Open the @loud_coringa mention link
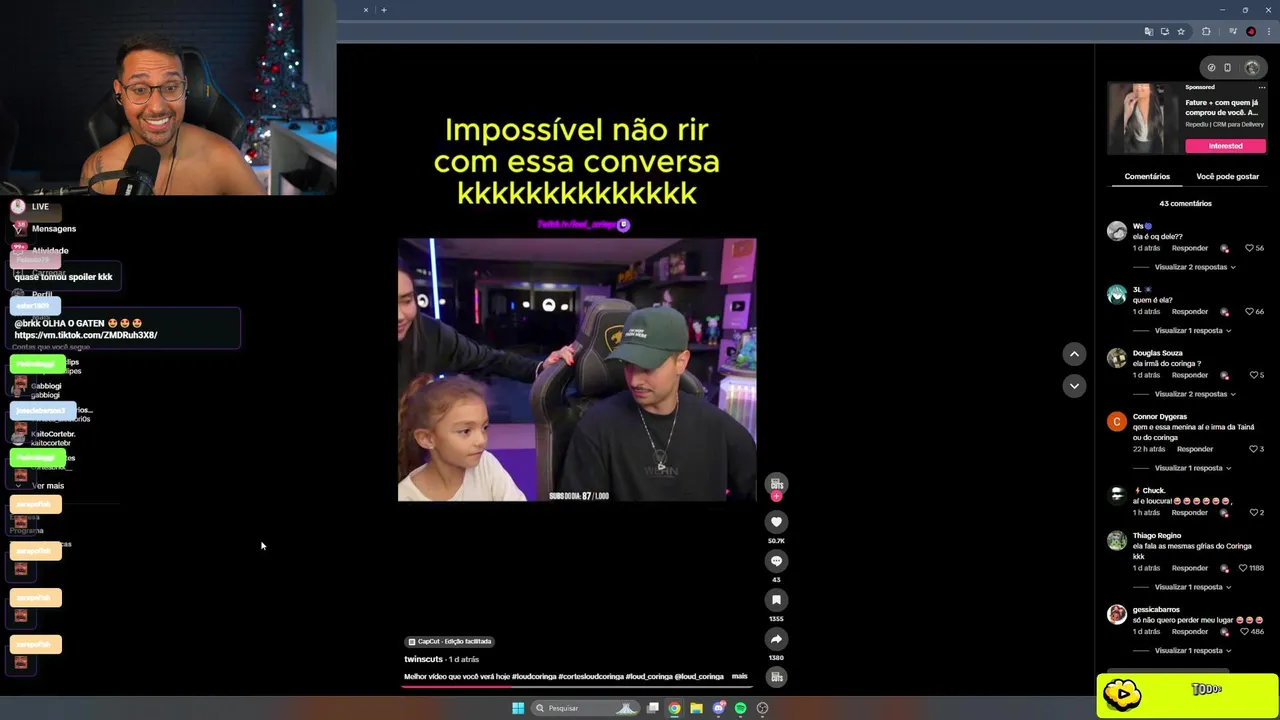Screen dimensions: 1280x720 (x=698, y=677)
